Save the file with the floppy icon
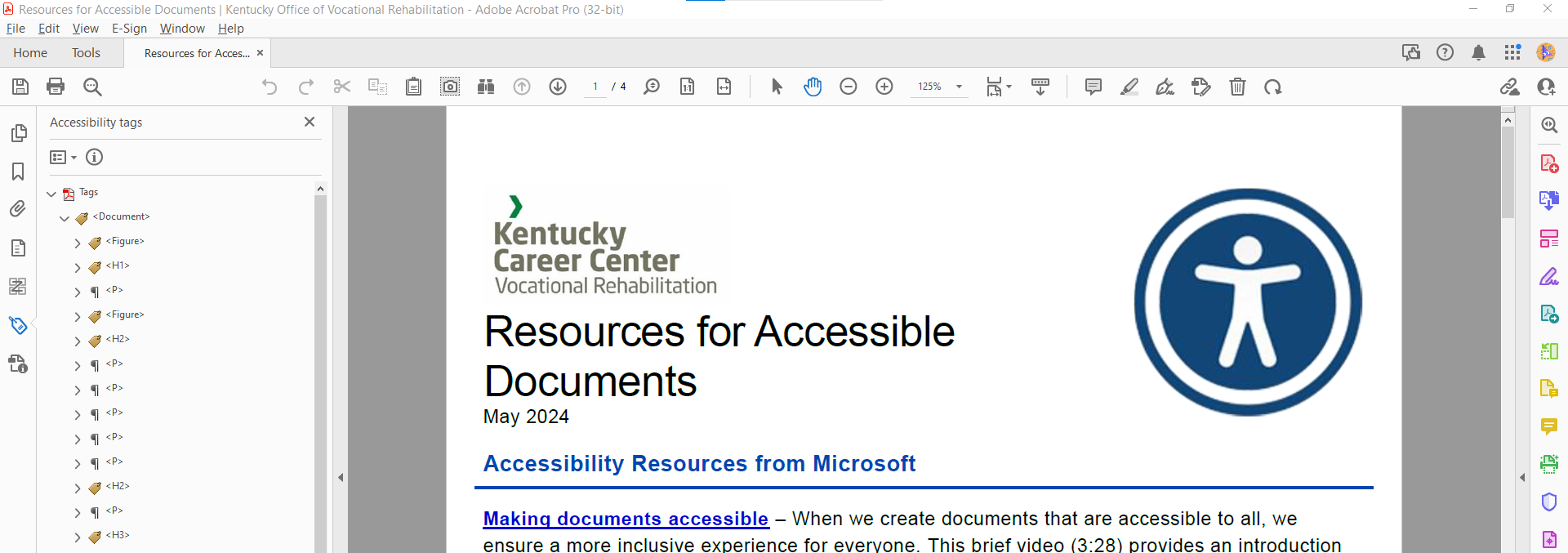 point(20,87)
